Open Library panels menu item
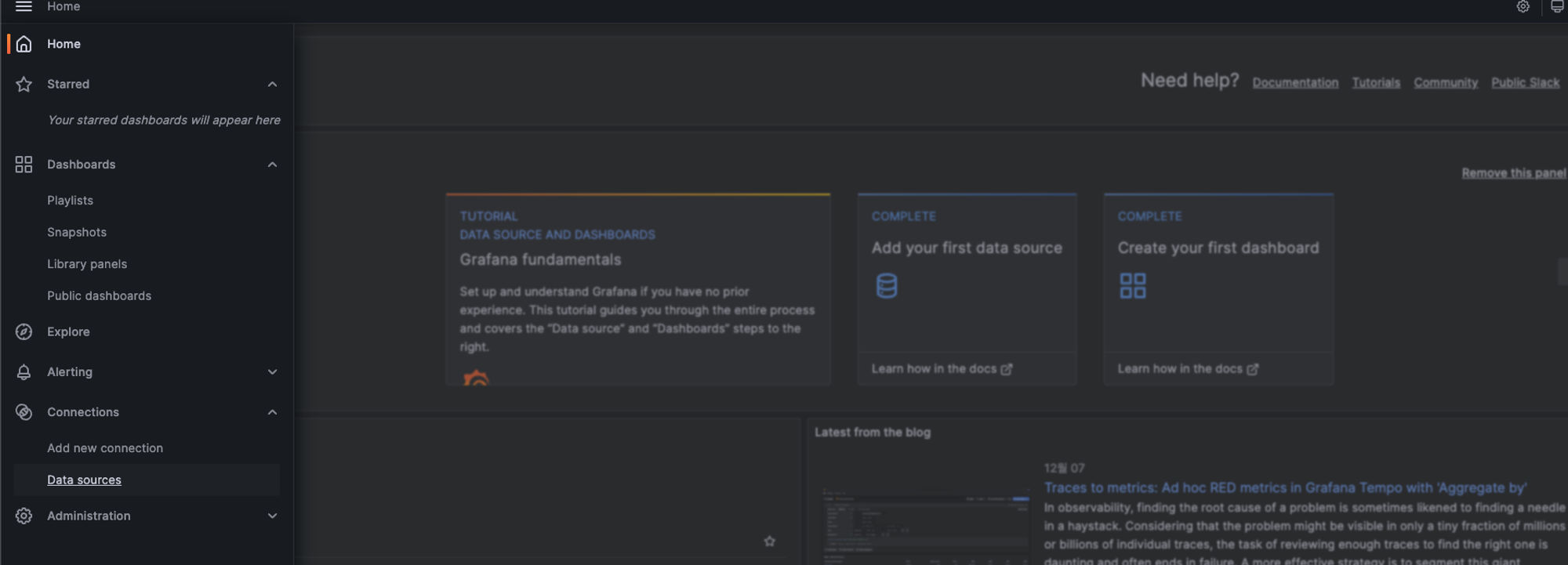 tap(87, 264)
